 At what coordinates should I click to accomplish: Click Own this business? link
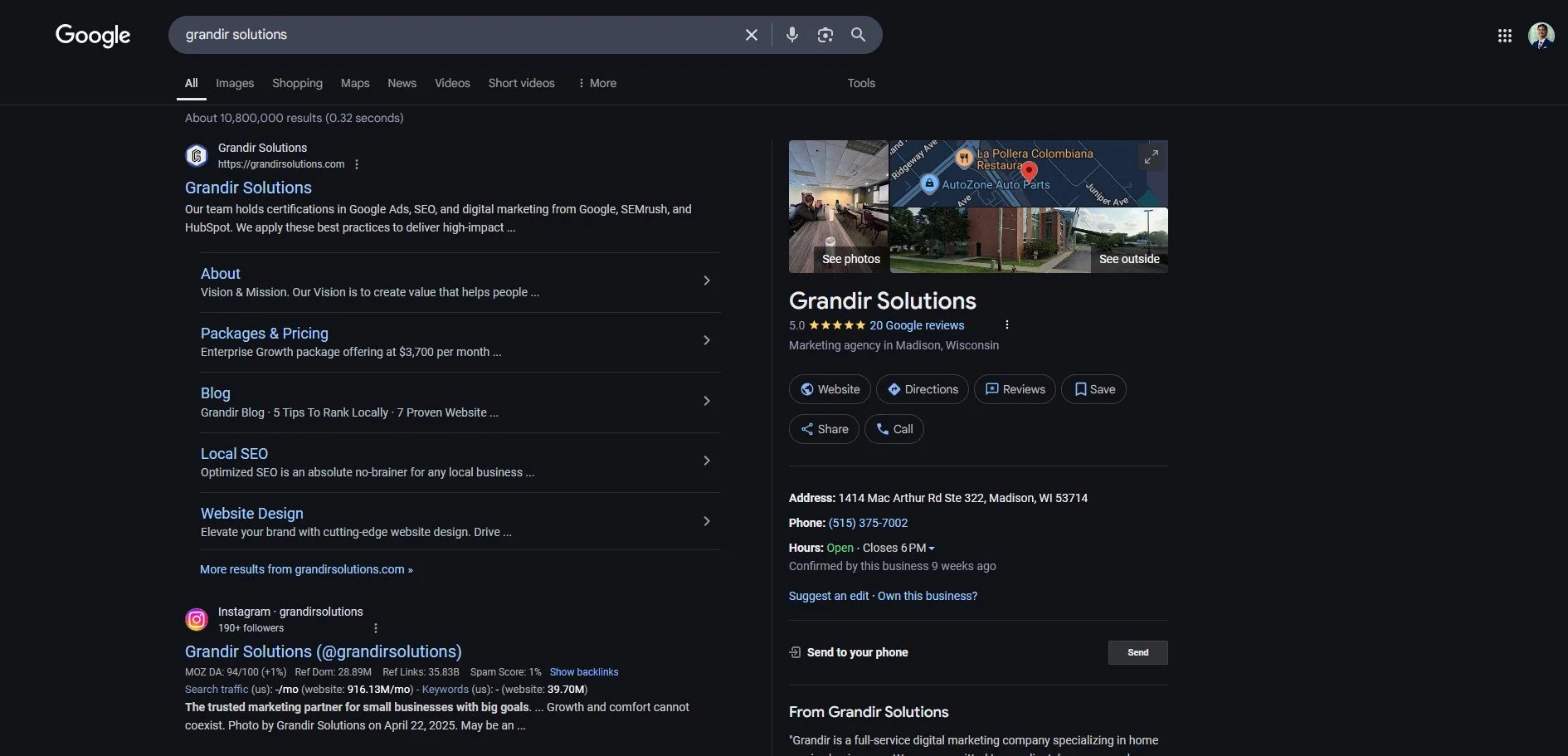click(x=928, y=596)
